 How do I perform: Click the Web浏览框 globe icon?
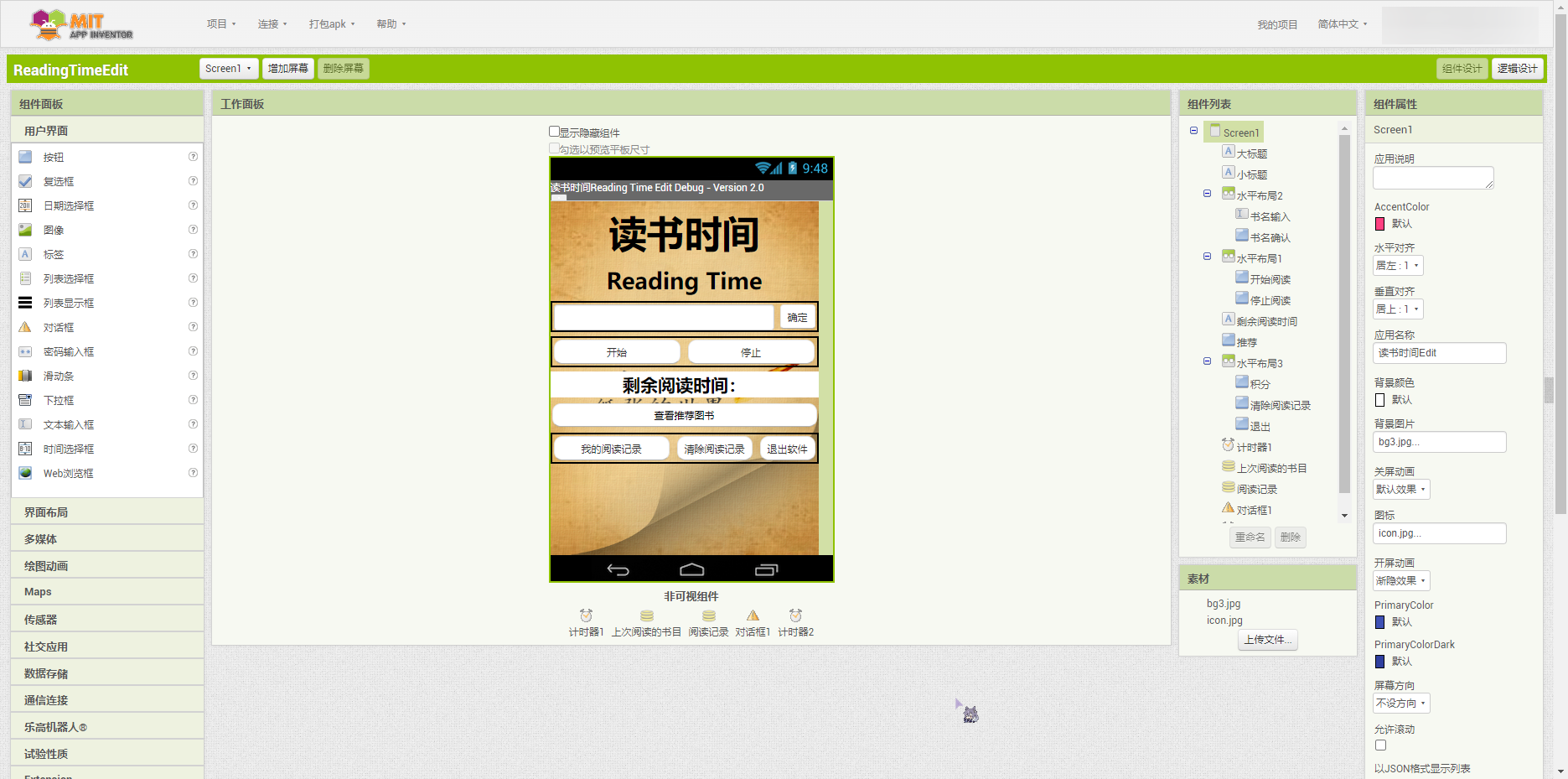point(25,473)
